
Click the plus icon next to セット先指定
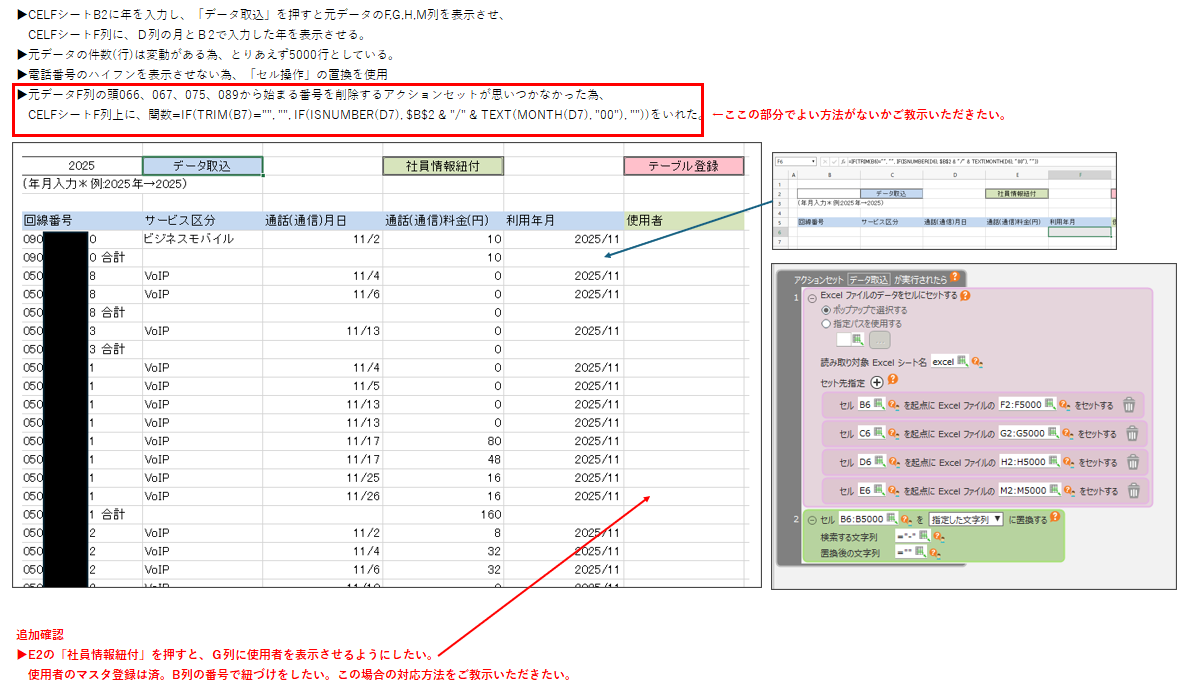click(x=877, y=381)
